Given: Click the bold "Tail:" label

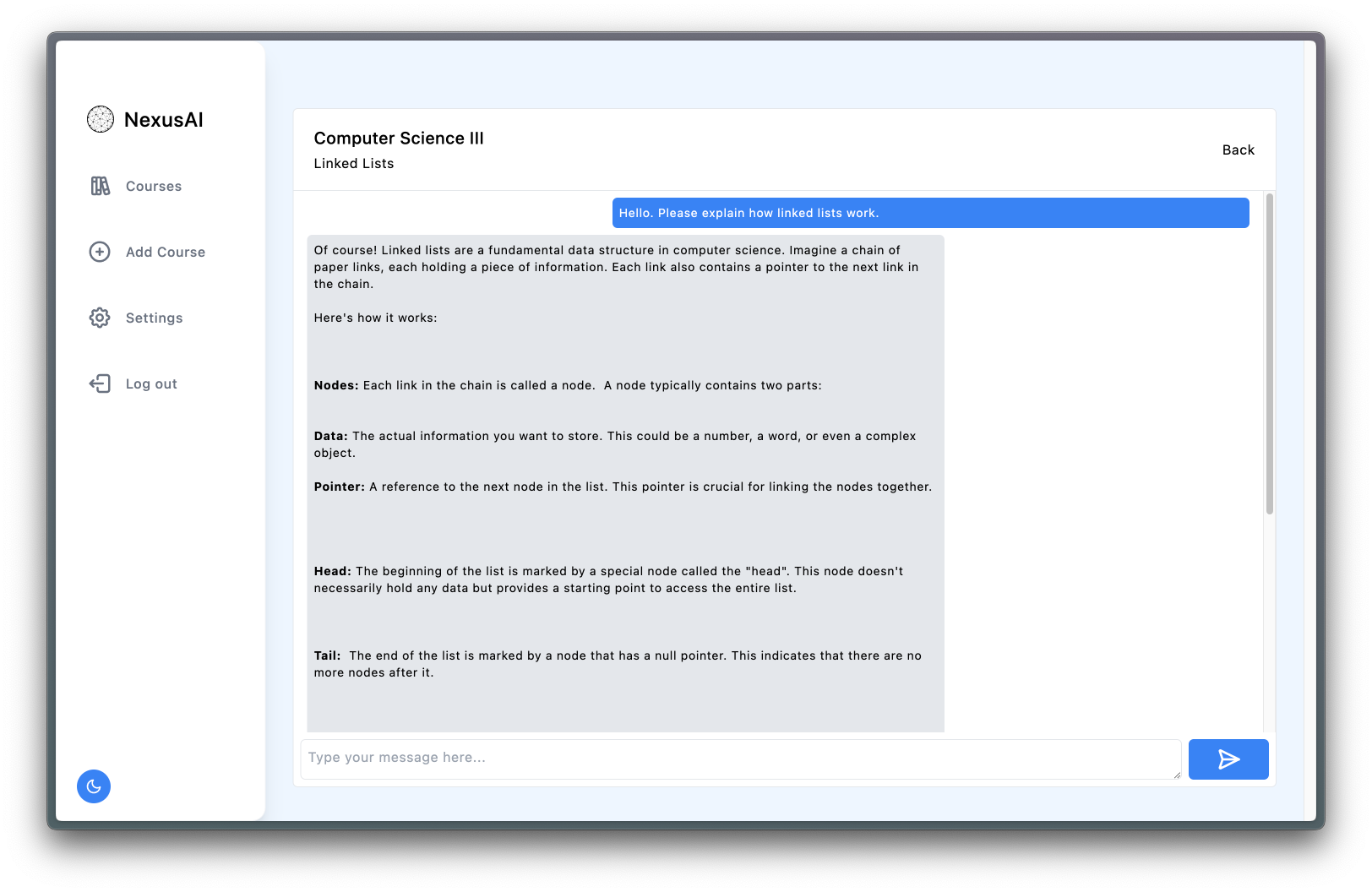Looking at the screenshot, I should coord(327,655).
